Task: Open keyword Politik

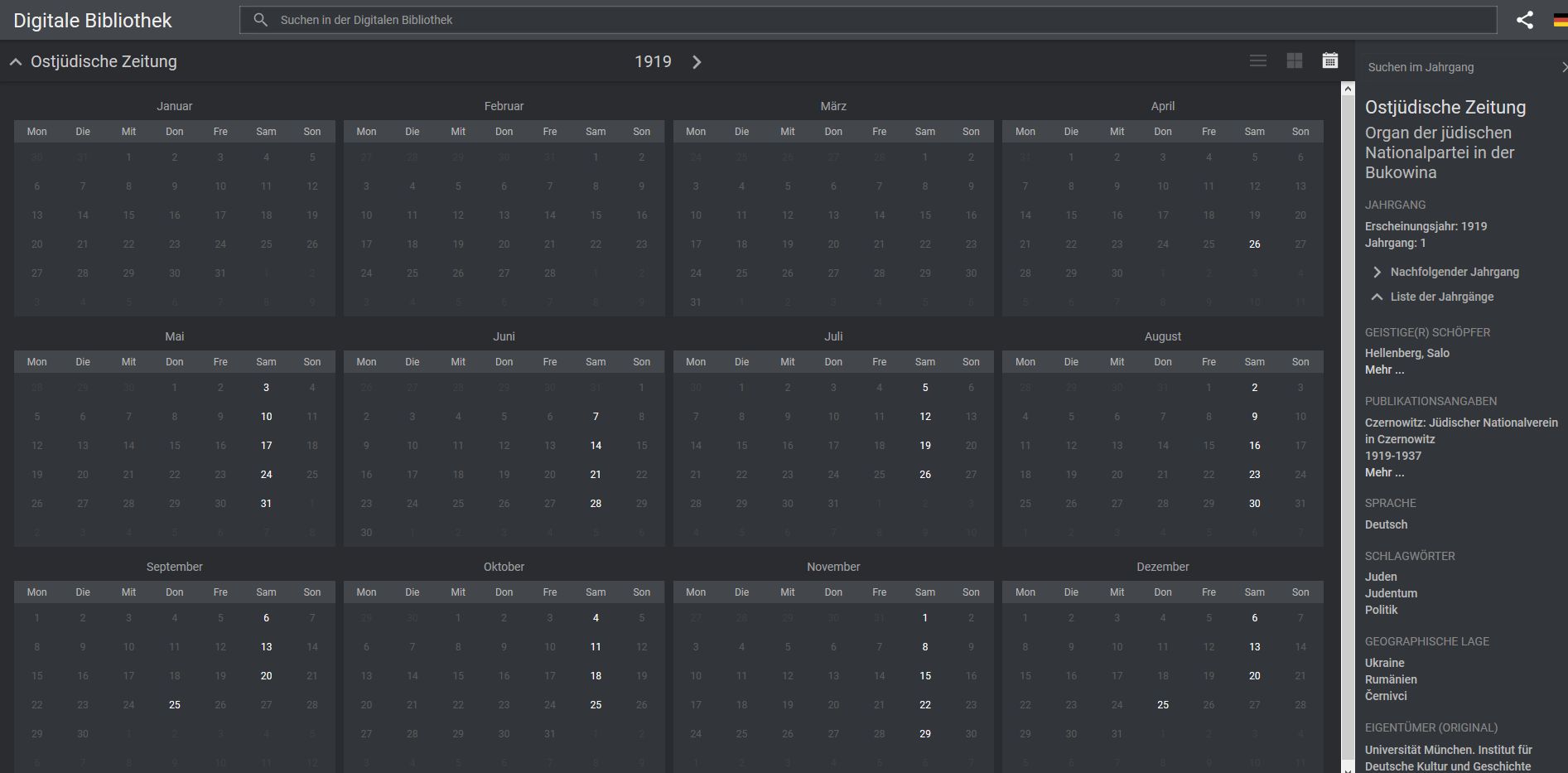Action: 1381,610
